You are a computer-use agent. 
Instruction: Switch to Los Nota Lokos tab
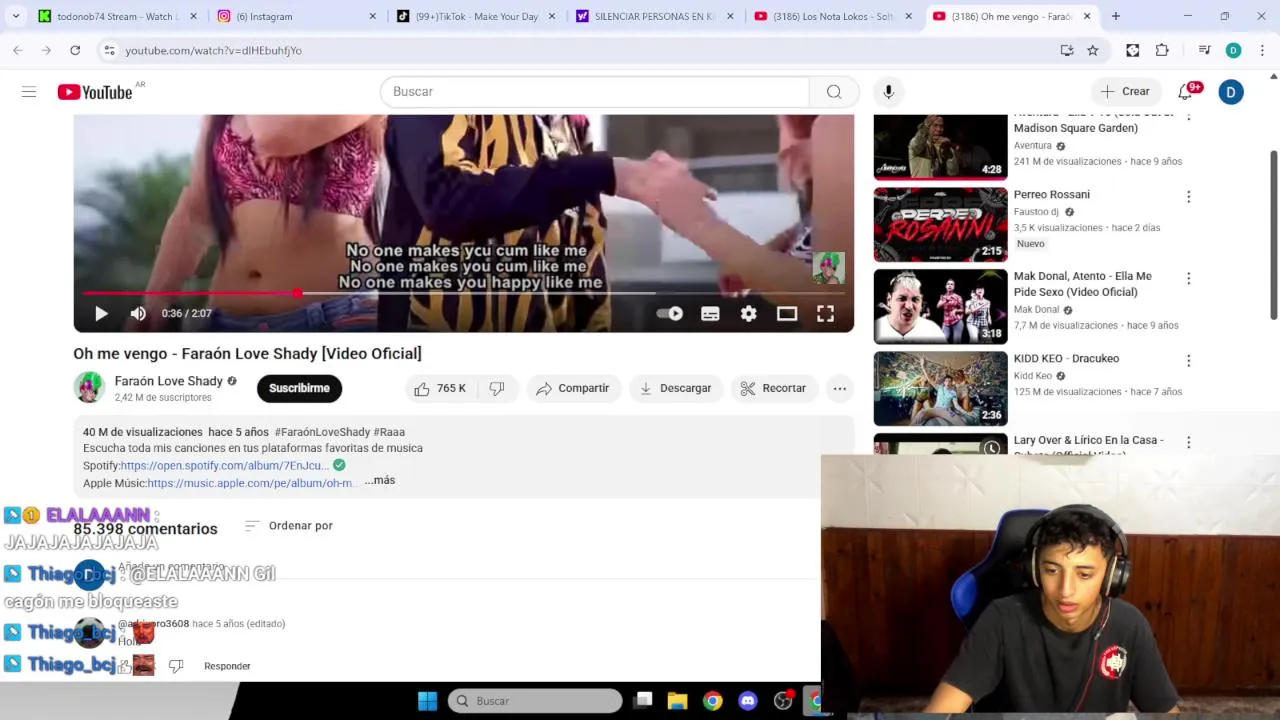tap(833, 16)
